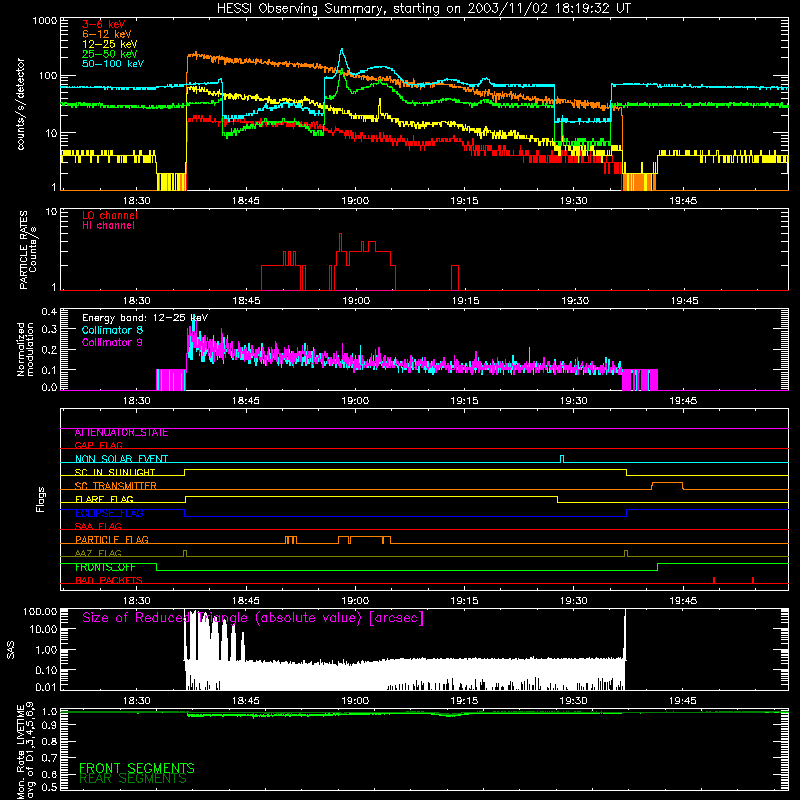This screenshot has height=800, width=800.
Task: Select the 'Collimator 8' legend label
Action: [x=112, y=330]
